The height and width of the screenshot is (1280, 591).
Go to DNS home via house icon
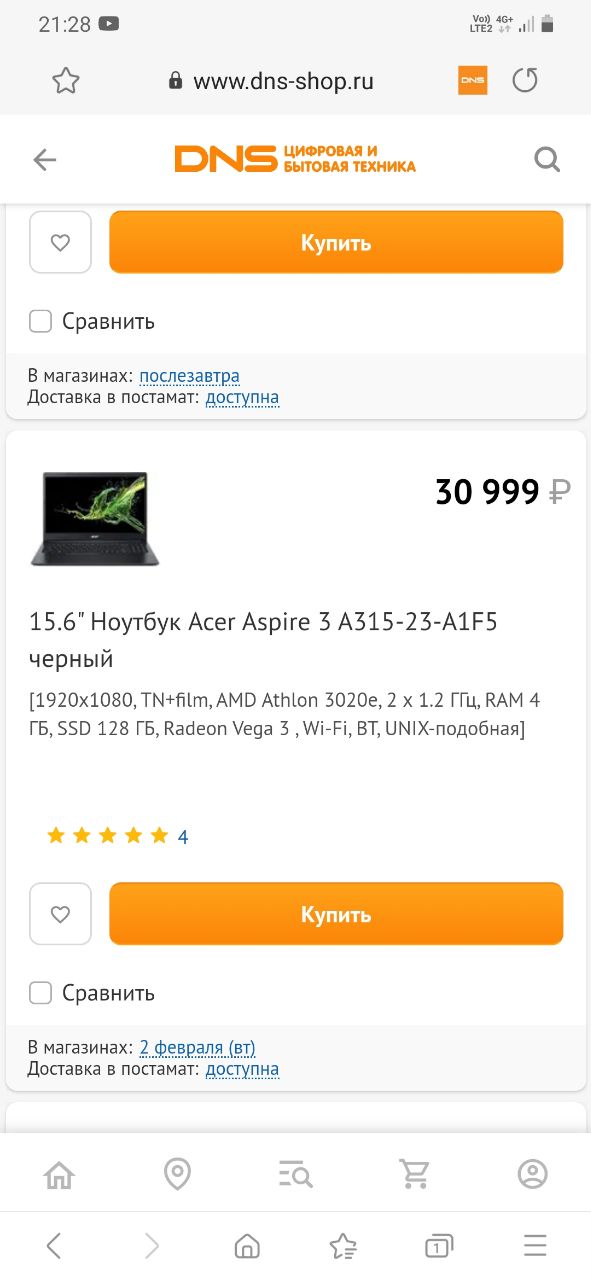click(59, 1173)
